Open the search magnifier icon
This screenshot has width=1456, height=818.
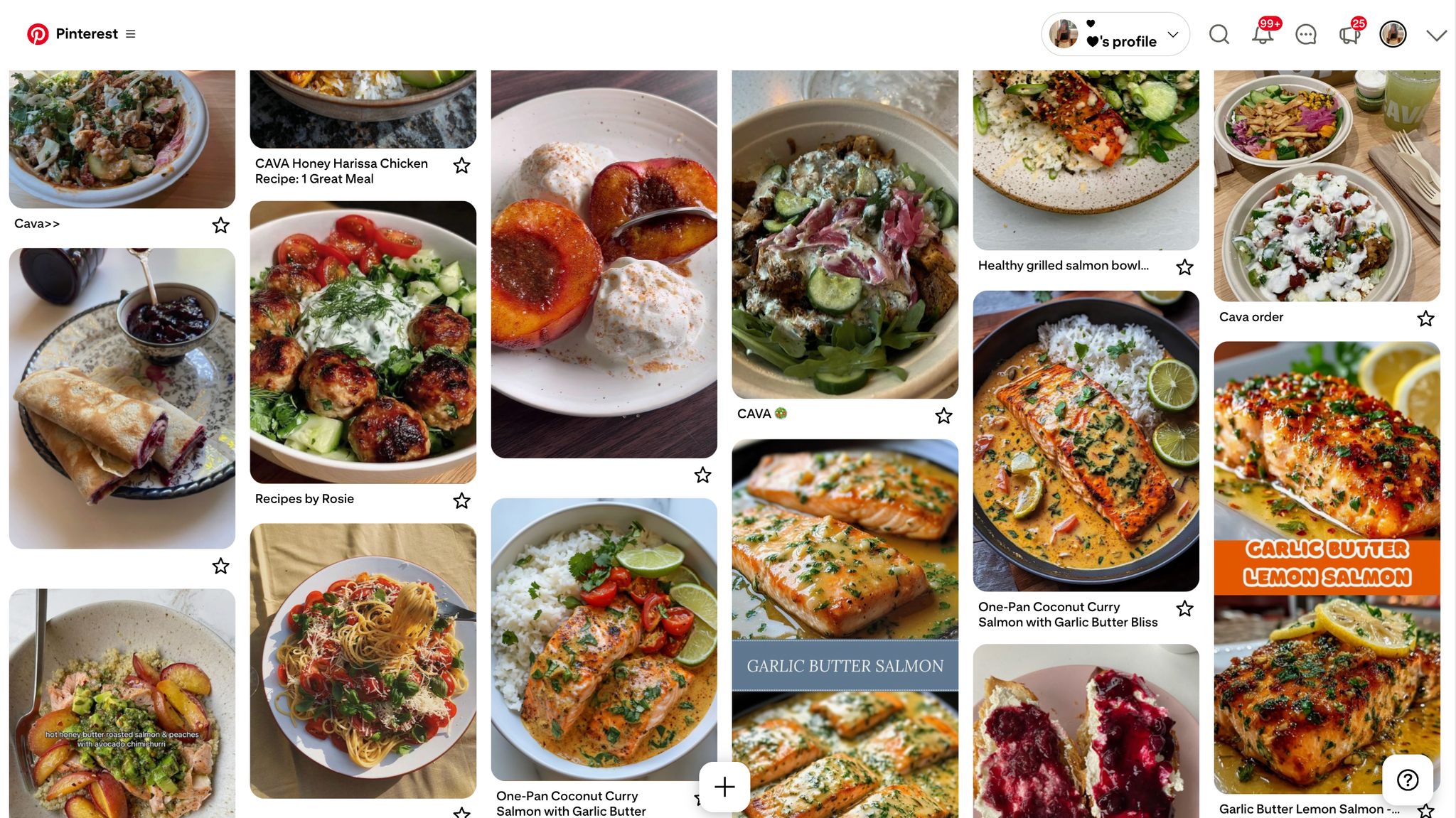[1219, 34]
